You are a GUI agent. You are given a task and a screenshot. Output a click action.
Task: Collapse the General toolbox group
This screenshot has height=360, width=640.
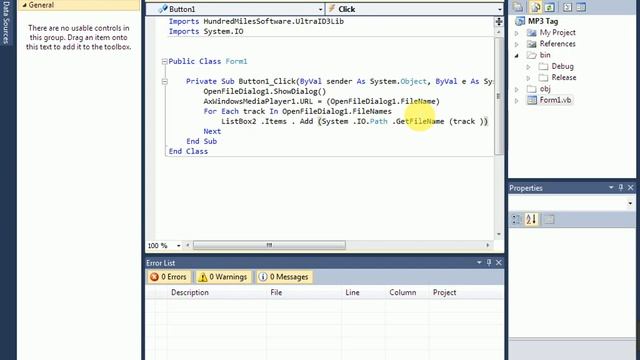point(24,5)
